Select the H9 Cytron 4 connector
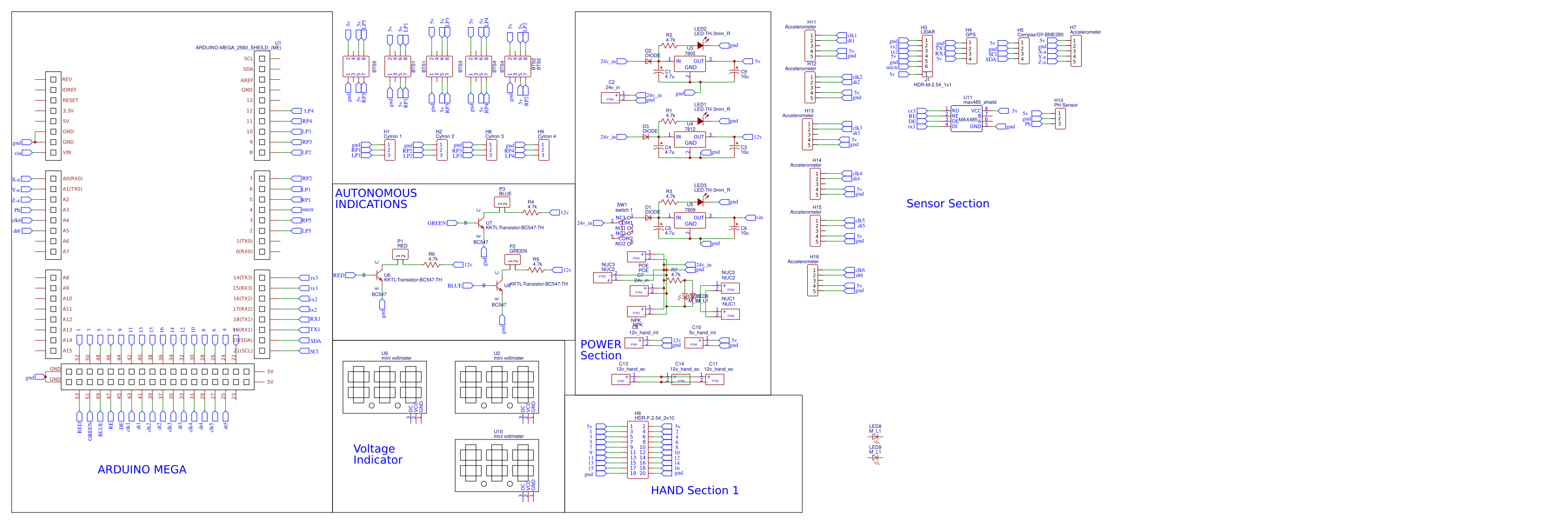The image size is (1568, 524). pyautogui.click(x=544, y=150)
